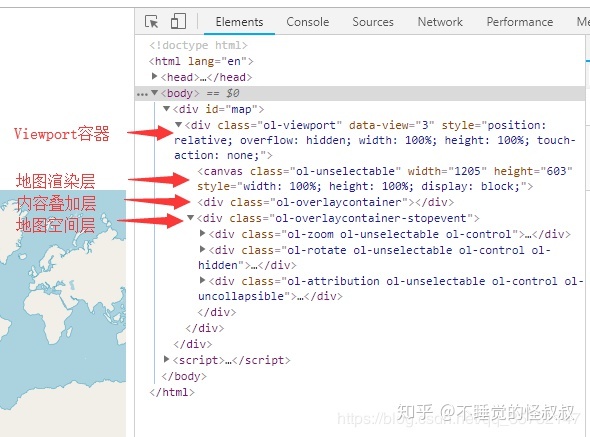Click the "ol-viewport" class value

pyautogui.click(x=299, y=125)
